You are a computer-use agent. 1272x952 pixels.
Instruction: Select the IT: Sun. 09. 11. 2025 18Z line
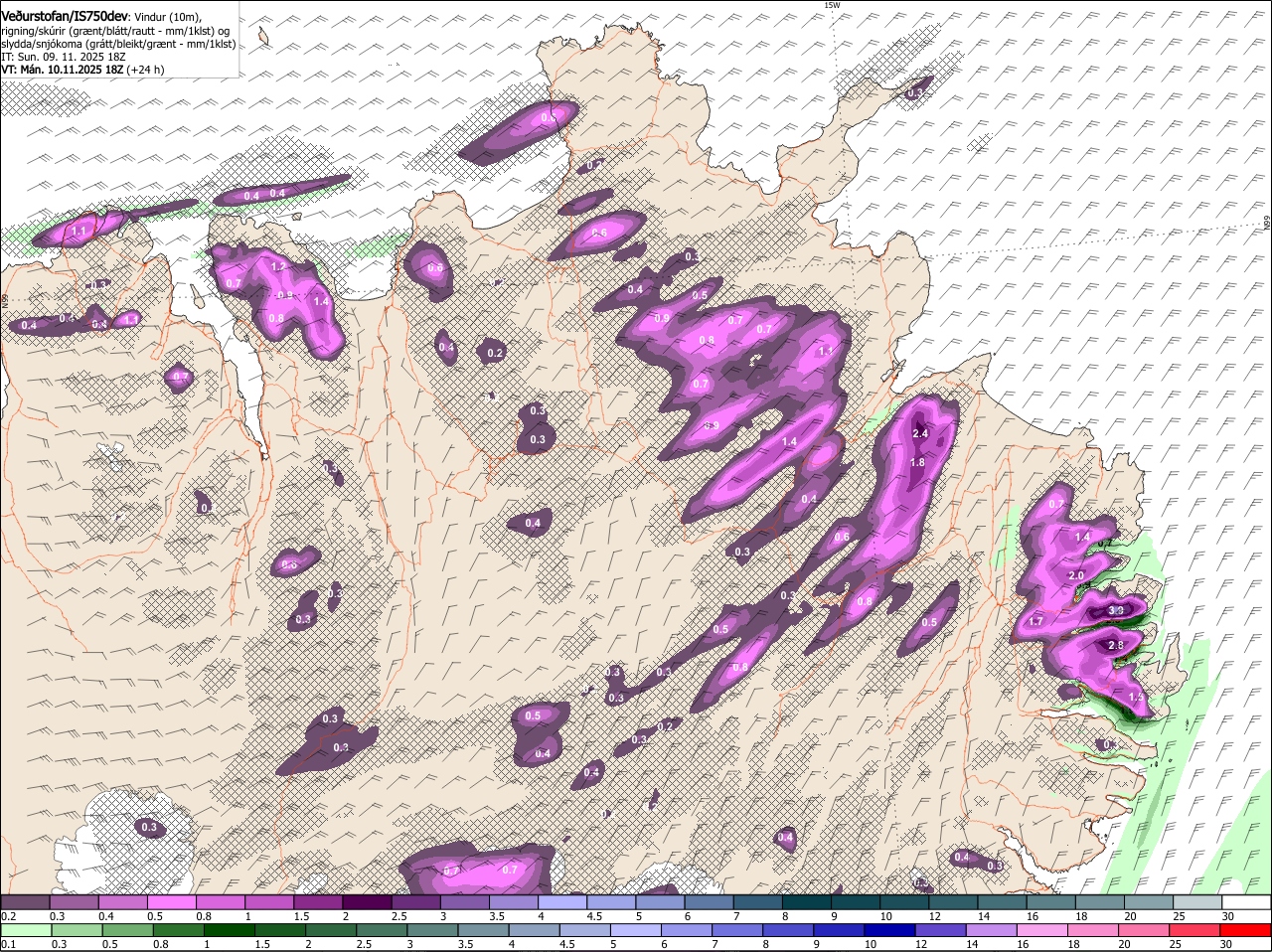coord(64,58)
